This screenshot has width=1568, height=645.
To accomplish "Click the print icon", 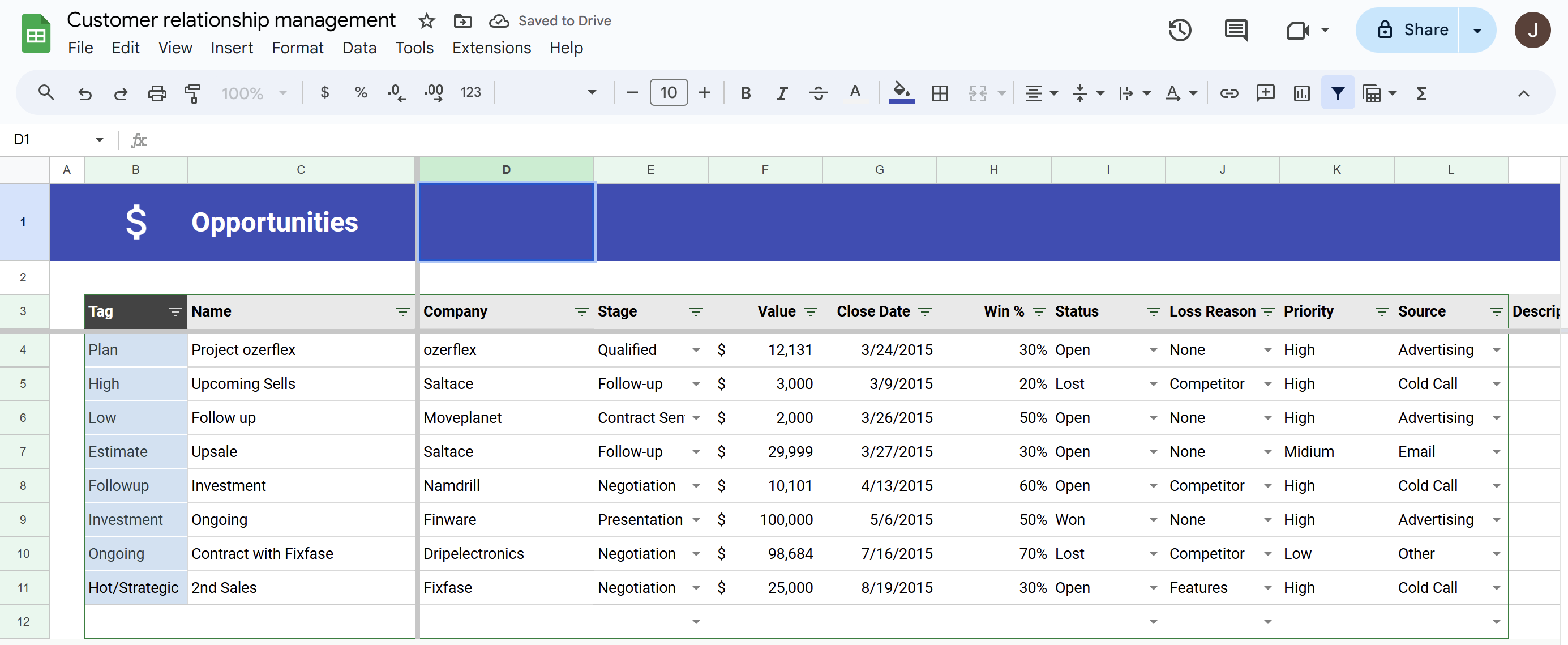I will pos(156,93).
